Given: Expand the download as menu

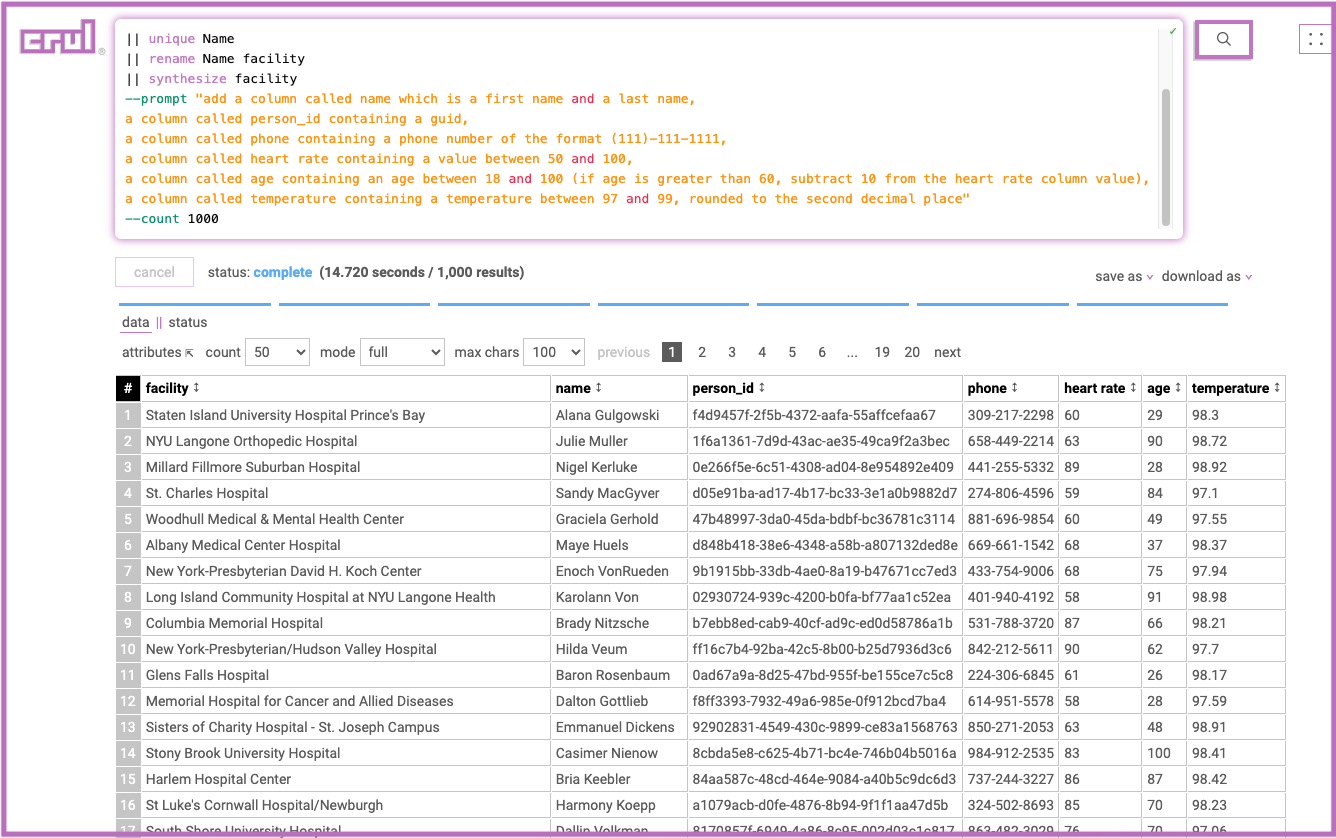Looking at the screenshot, I should [x=1207, y=277].
